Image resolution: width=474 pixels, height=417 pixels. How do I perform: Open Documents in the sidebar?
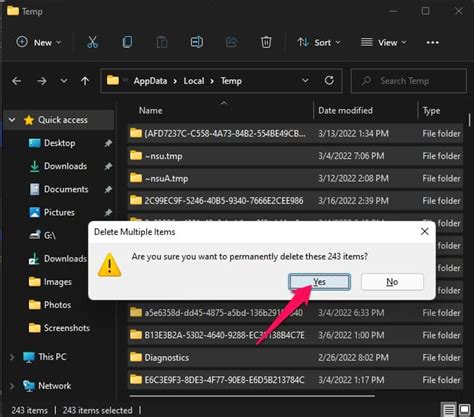66,189
